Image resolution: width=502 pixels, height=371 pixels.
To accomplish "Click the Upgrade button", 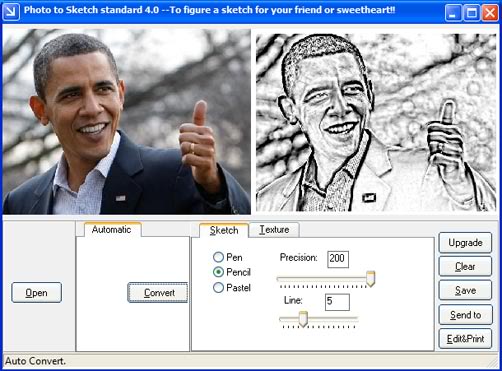I will pos(465,242).
